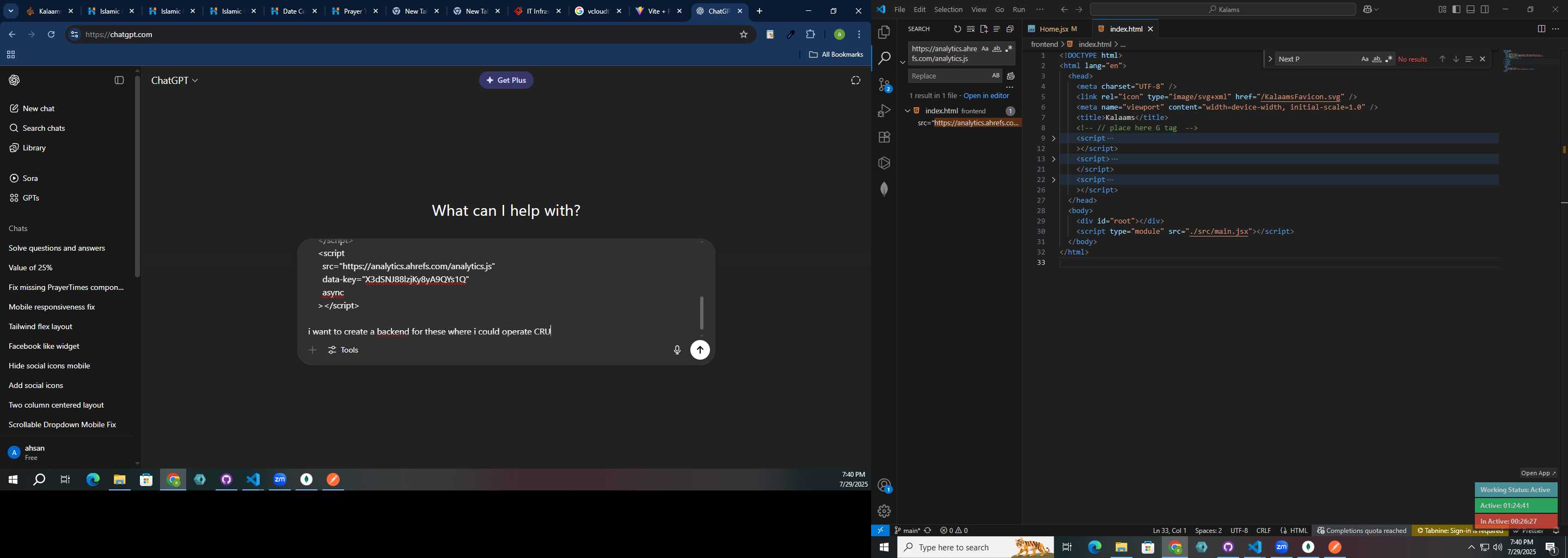The image size is (1568, 558).
Task: Toggle Replace chevron in Search panel
Action: click(902, 62)
